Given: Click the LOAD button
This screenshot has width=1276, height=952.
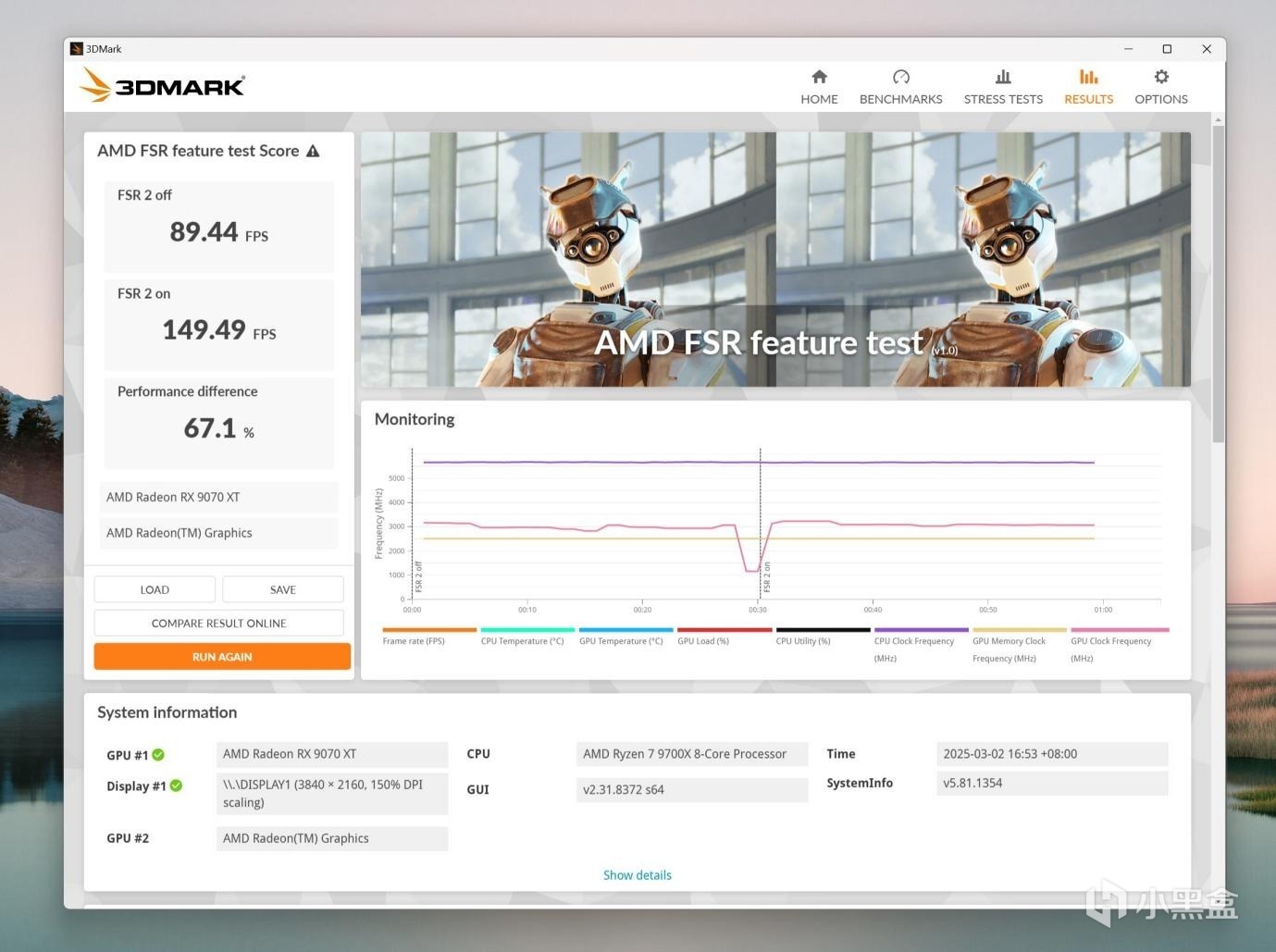Looking at the screenshot, I should tap(155, 589).
